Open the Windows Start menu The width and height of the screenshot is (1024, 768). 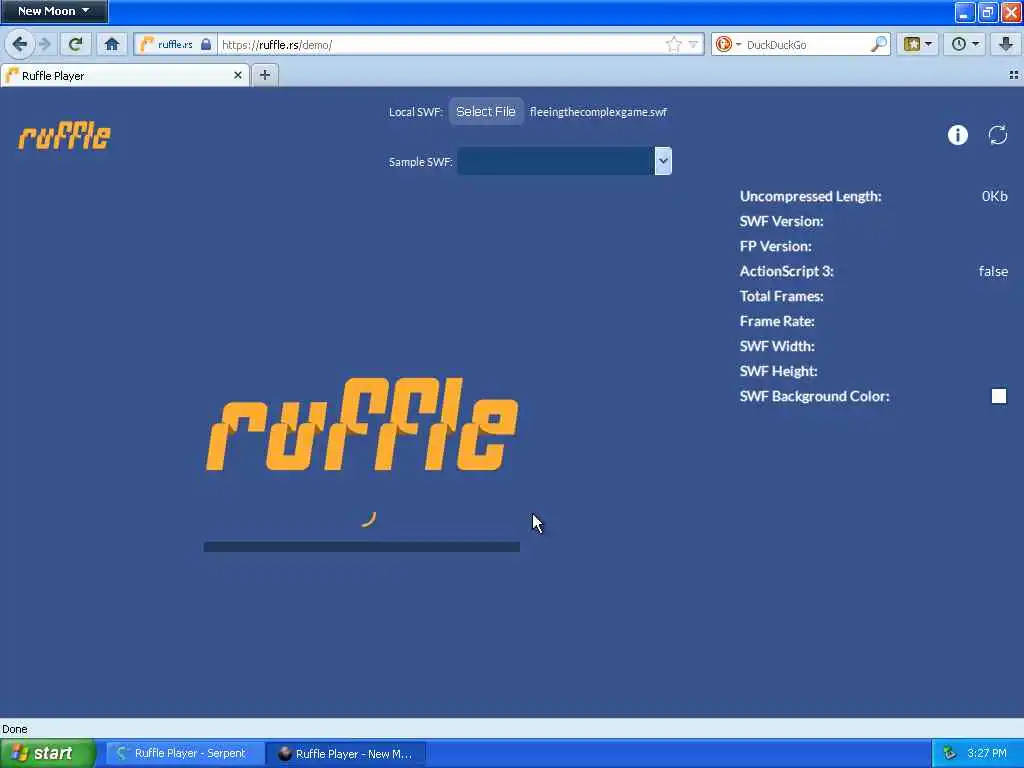click(48, 753)
